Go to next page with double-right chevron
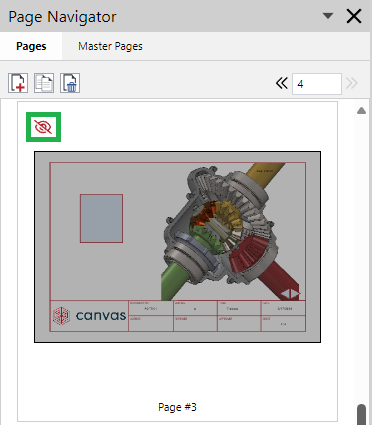The image size is (372, 425). pyautogui.click(x=352, y=83)
